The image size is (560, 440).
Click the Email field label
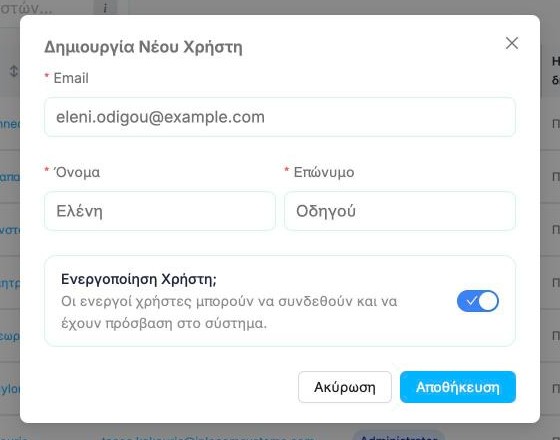[71, 78]
